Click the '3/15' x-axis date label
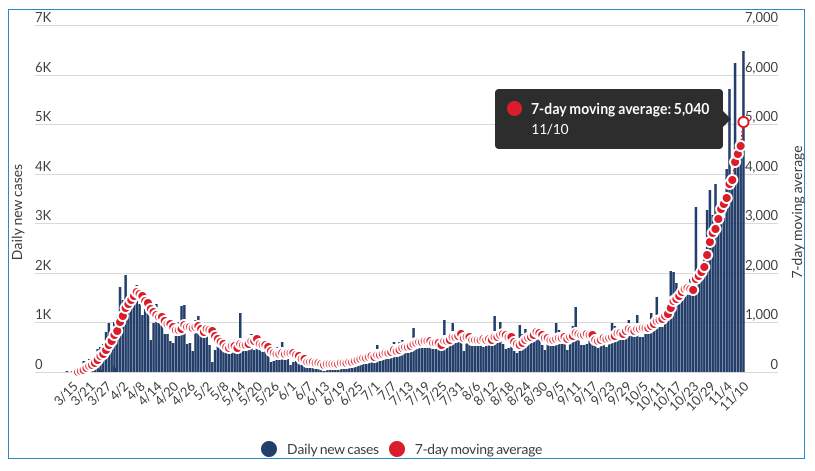Image resolution: width=815 pixels, height=471 pixels. coord(67,393)
